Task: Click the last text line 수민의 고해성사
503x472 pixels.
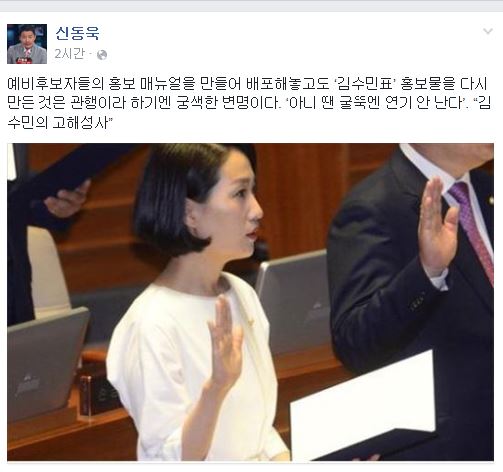Action: pyautogui.click(x=60, y=123)
